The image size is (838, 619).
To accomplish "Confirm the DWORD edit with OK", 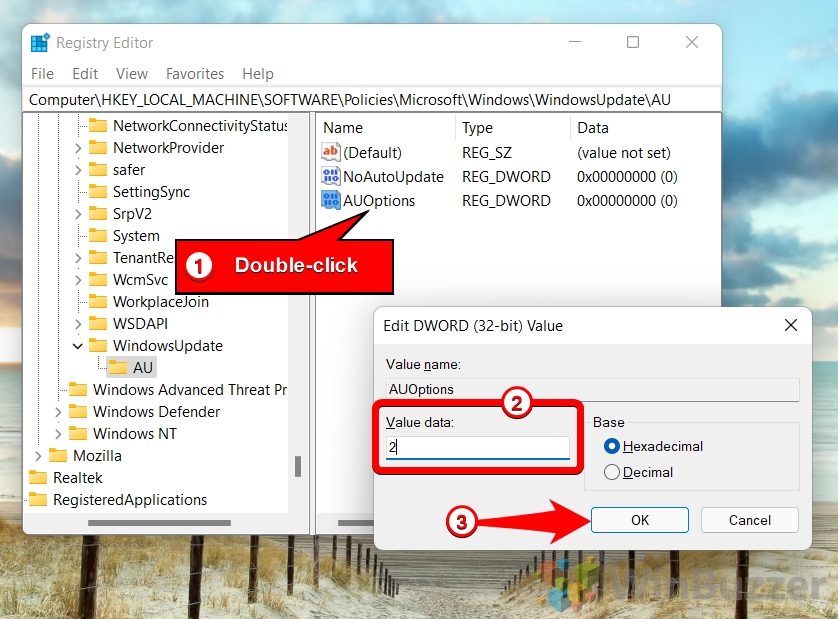I will click(640, 520).
